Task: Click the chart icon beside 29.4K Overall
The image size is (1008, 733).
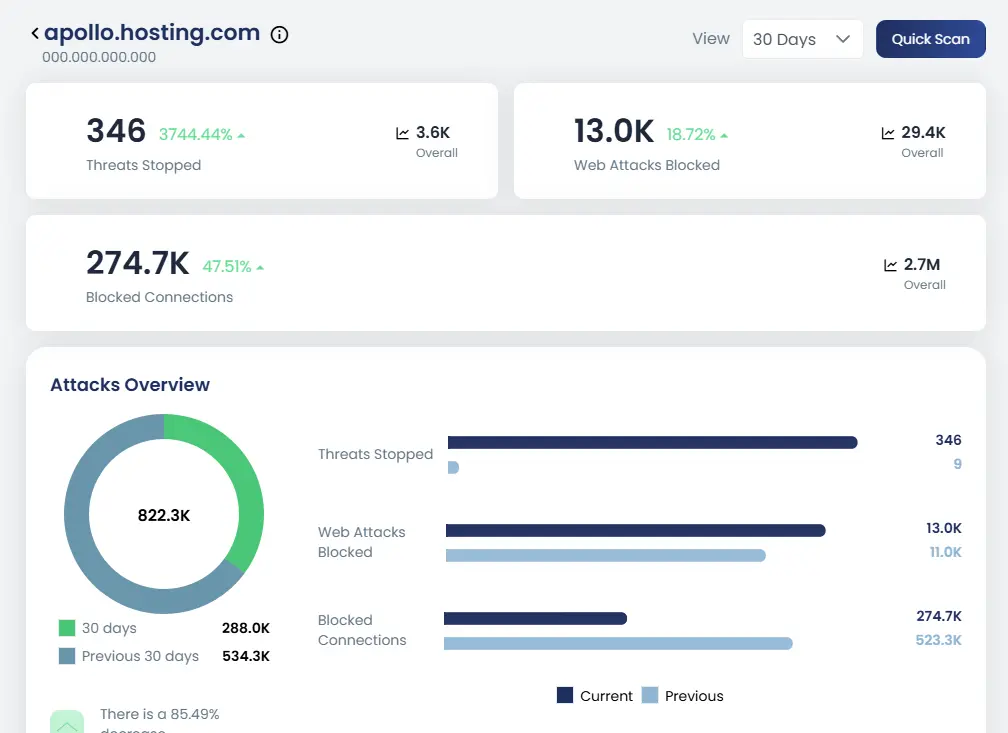Action: pos(888,133)
